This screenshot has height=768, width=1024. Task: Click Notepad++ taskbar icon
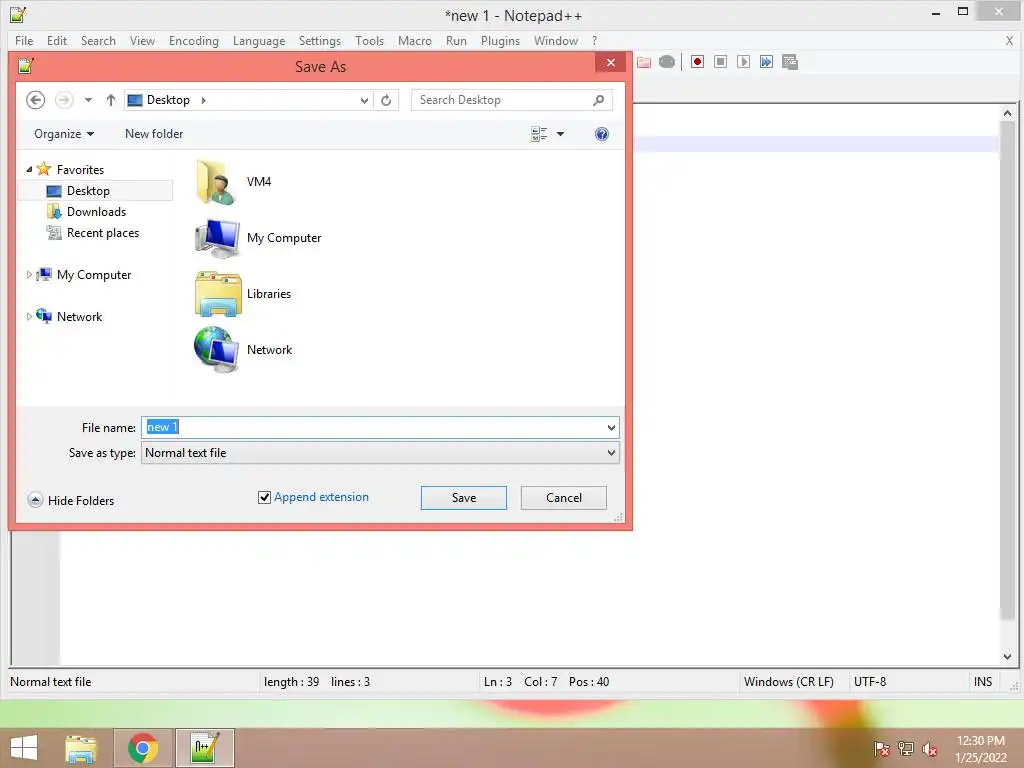coord(204,748)
